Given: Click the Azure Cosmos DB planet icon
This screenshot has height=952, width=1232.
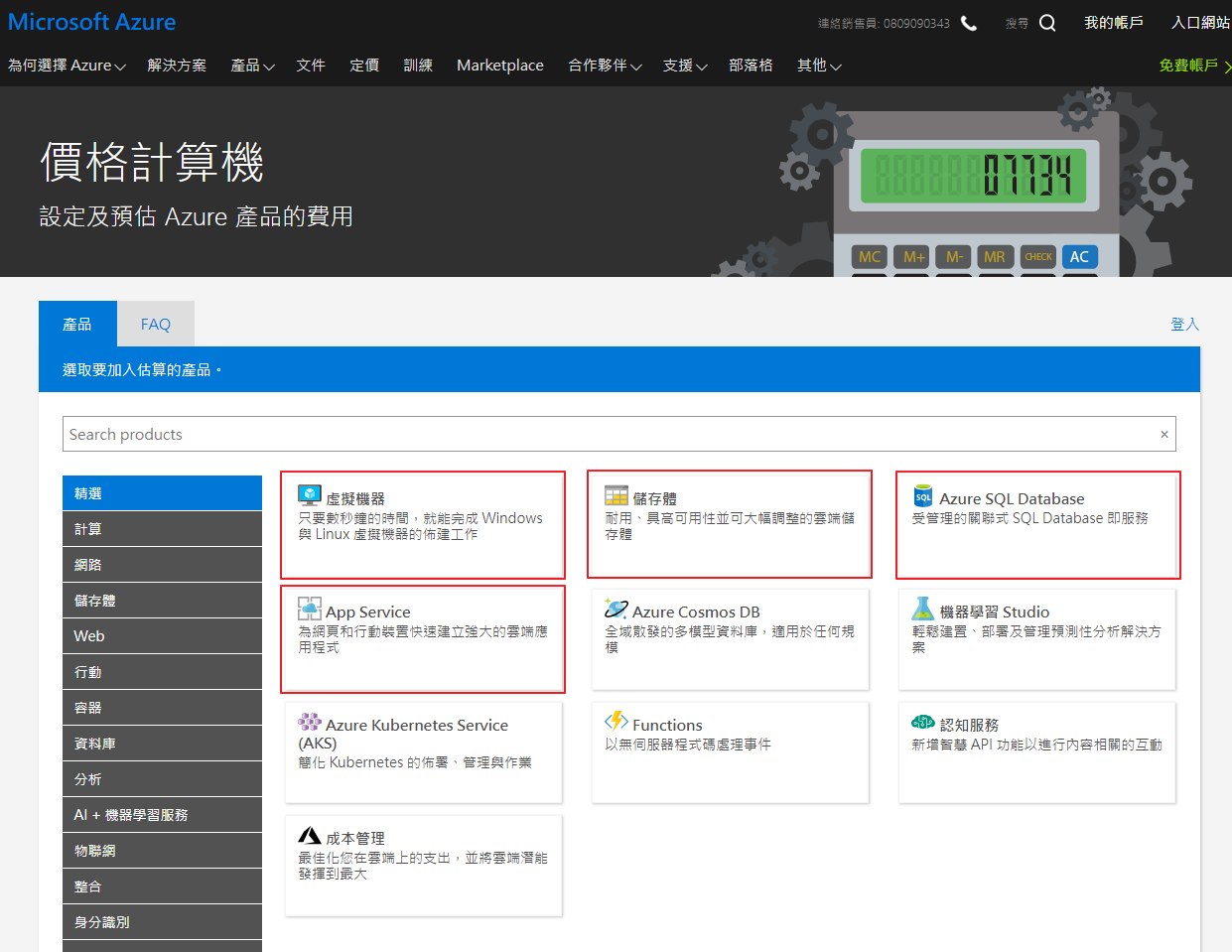Looking at the screenshot, I should click(x=616, y=609).
